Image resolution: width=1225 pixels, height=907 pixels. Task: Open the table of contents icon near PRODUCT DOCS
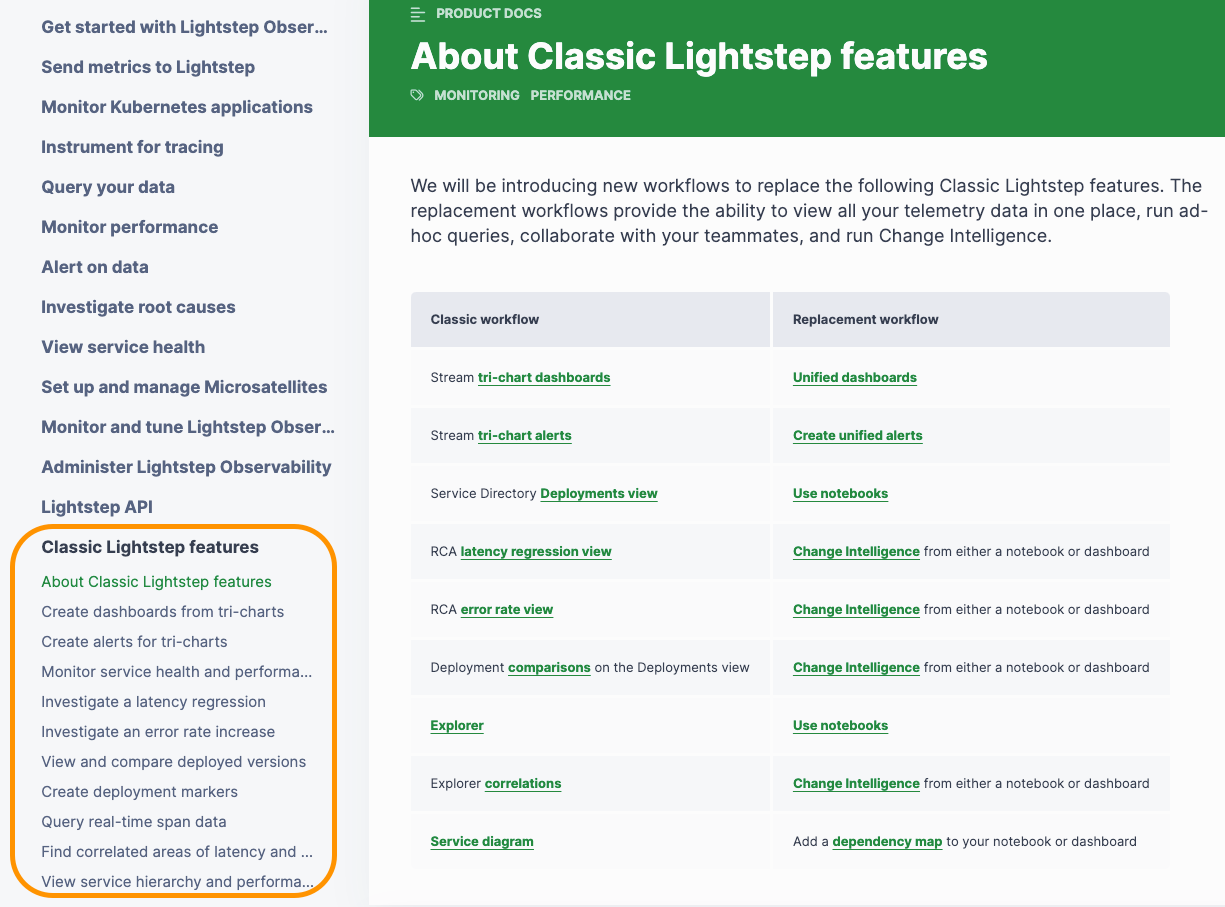[417, 14]
